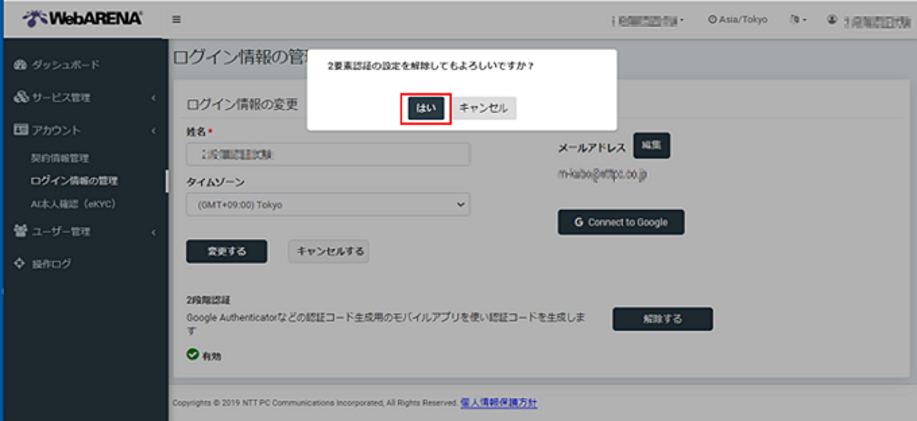Confirm with the はい button in the dialog
The width and height of the screenshot is (917, 421).
coord(426,109)
